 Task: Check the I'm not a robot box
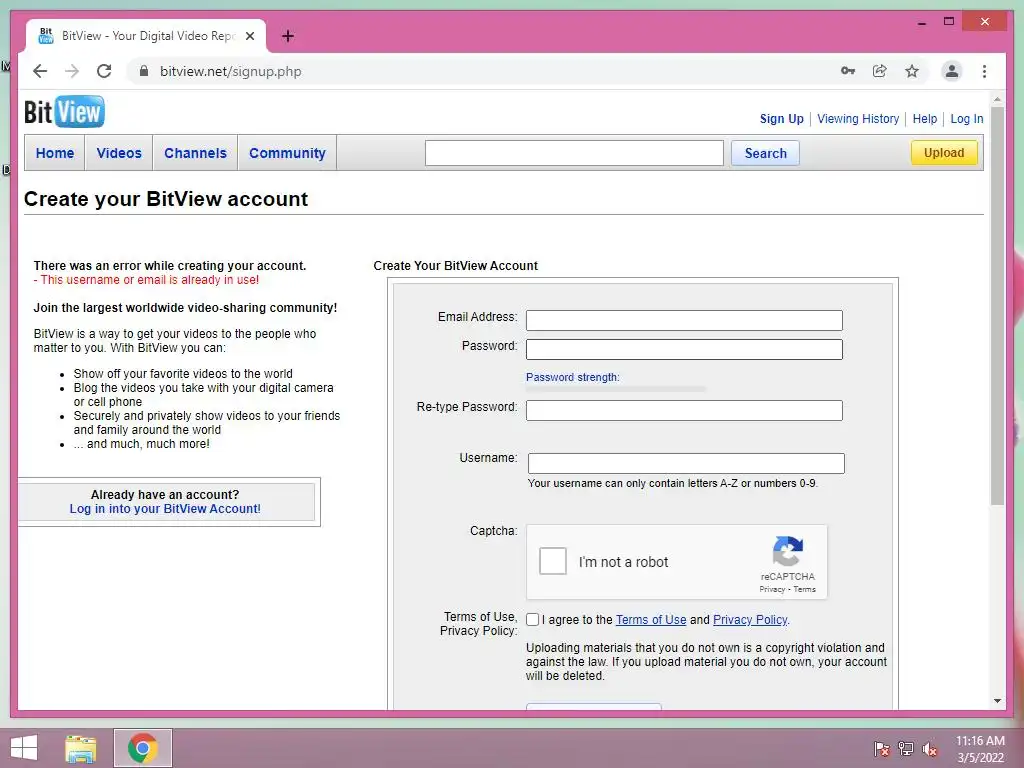point(552,562)
